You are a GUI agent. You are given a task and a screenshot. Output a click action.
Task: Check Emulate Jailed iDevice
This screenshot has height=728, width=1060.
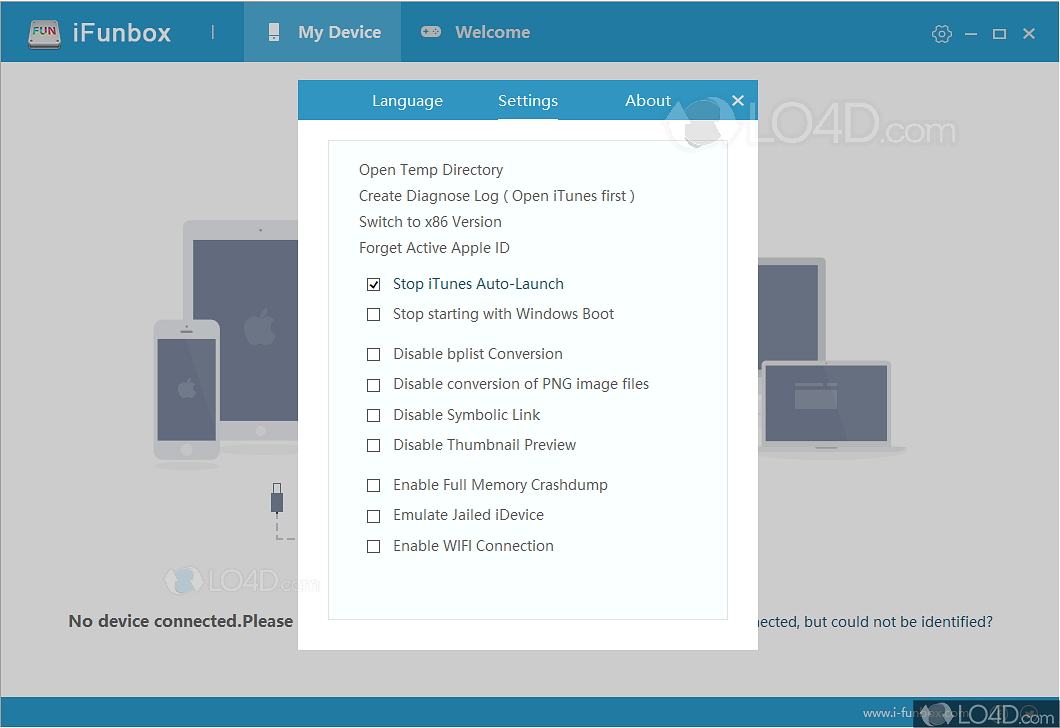pyautogui.click(x=373, y=516)
